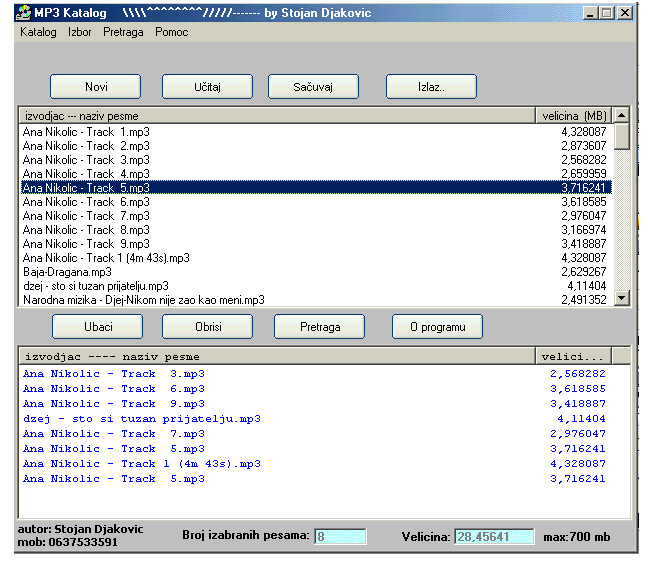This screenshot has height=563, width=648.
Task: Select 'Ana Nikolic - Track 4.mp3' in top list
Action: [x=316, y=174]
